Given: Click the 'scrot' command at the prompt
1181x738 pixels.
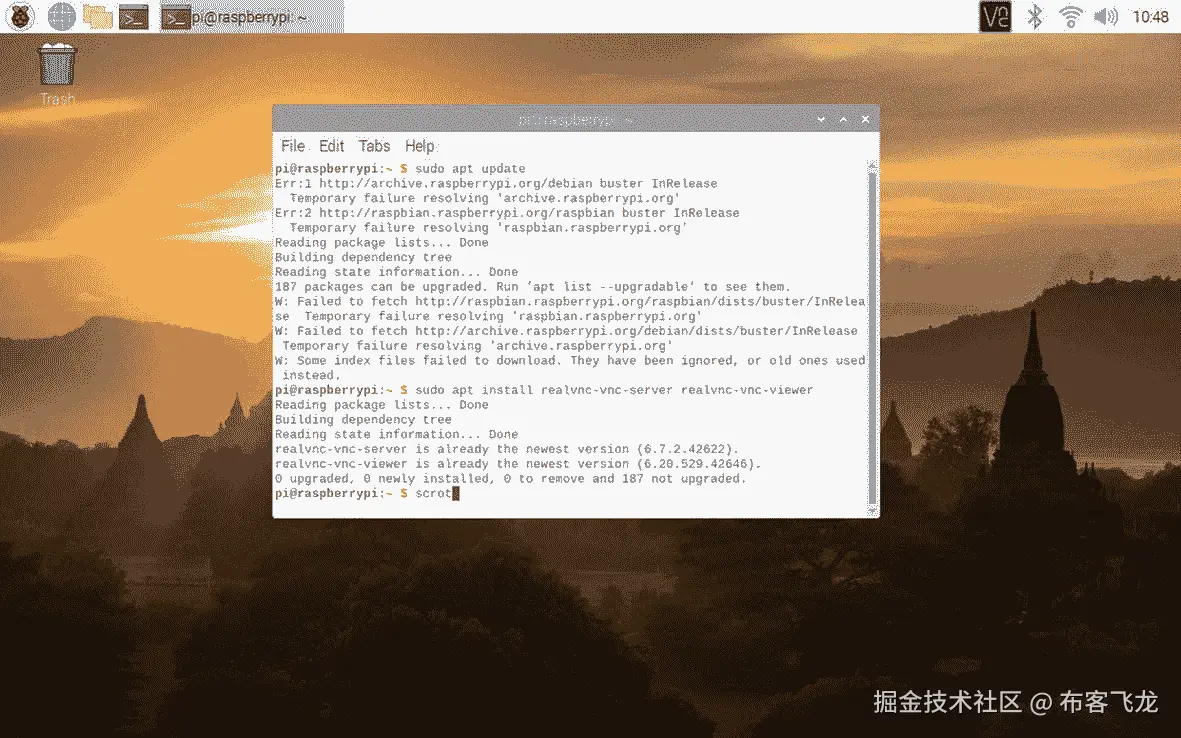Looking at the screenshot, I should point(433,493).
